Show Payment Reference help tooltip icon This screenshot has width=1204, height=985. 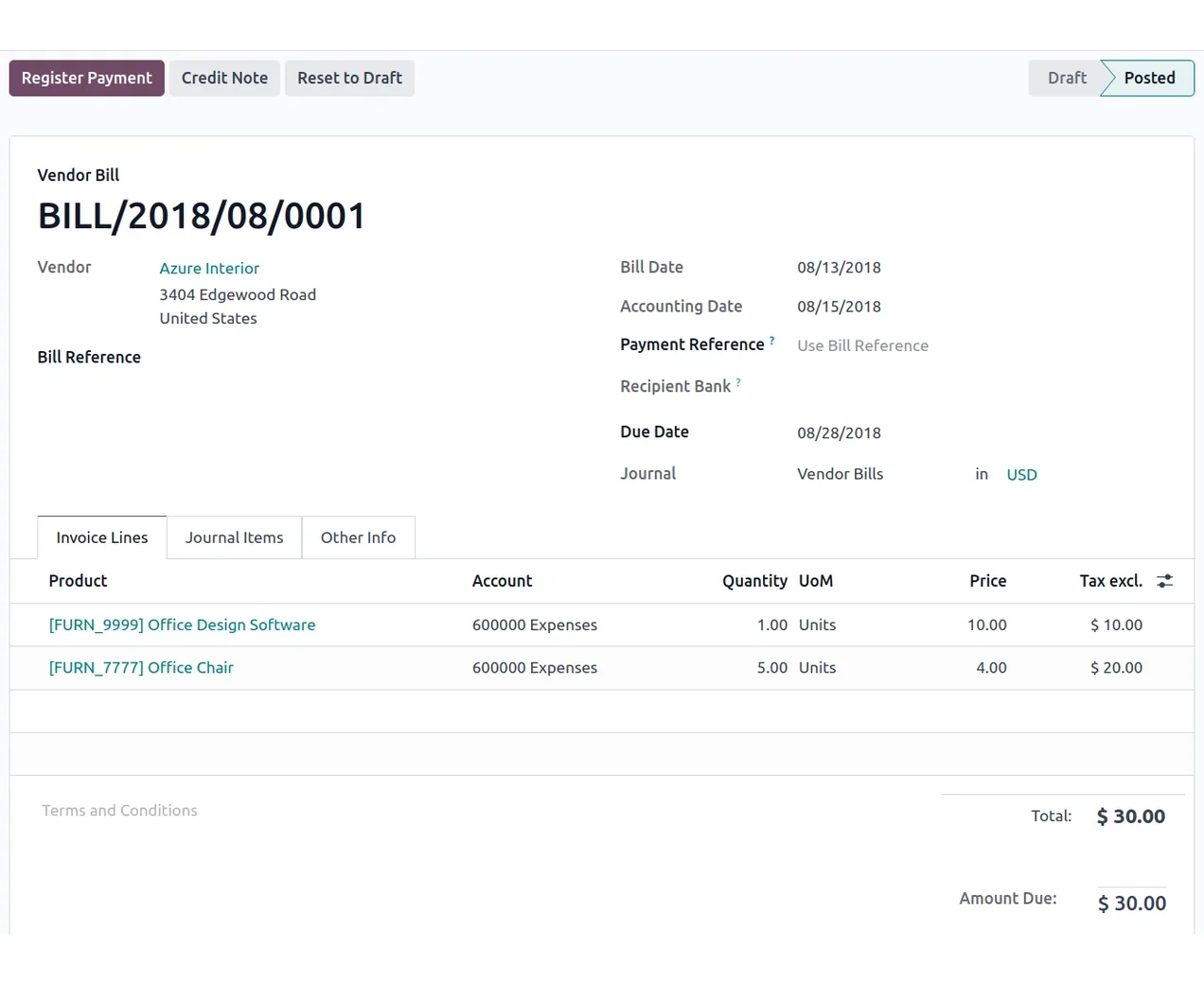(771, 340)
